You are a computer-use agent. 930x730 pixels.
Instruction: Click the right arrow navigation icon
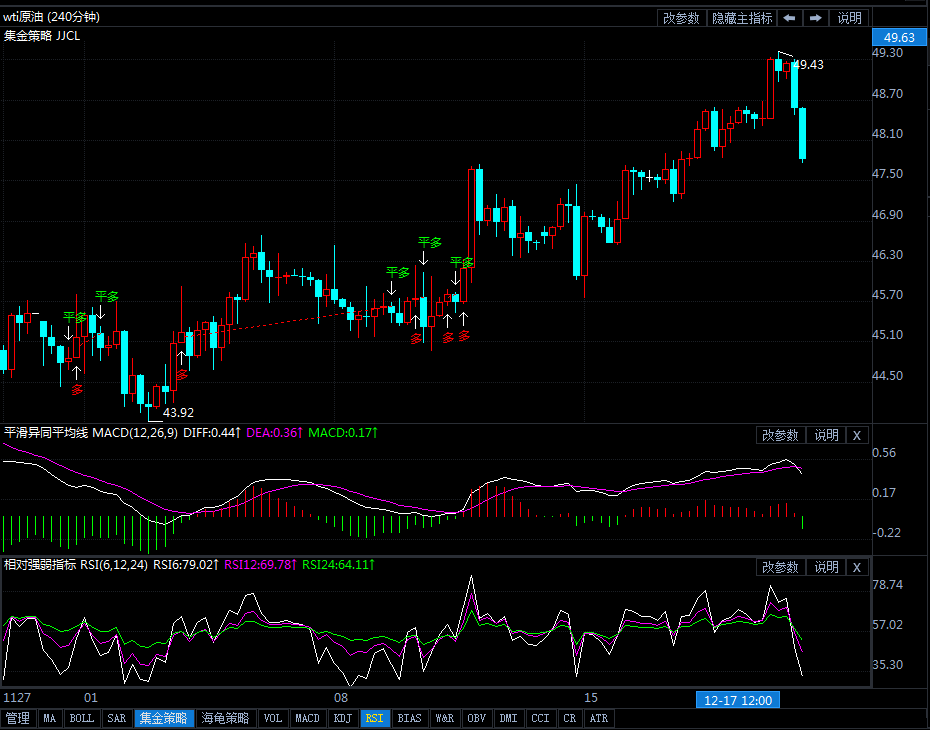point(816,18)
